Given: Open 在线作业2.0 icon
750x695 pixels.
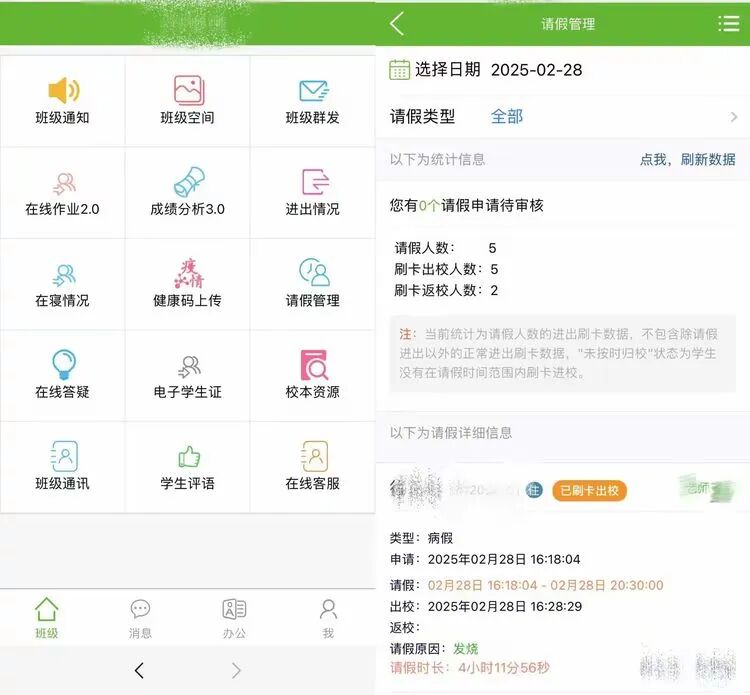Looking at the screenshot, I should point(64,185).
